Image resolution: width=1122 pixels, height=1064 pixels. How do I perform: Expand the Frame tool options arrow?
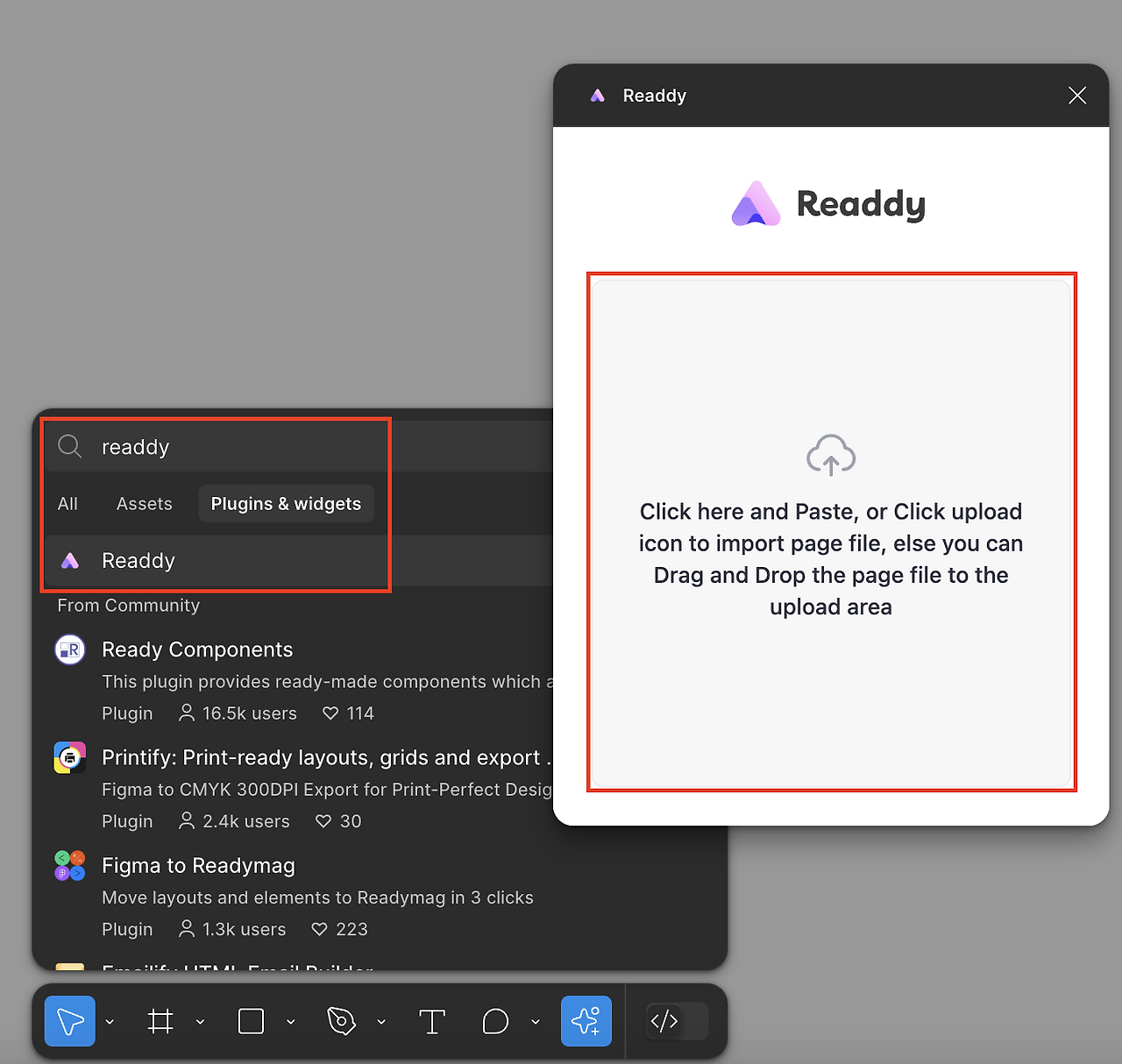(x=200, y=1022)
